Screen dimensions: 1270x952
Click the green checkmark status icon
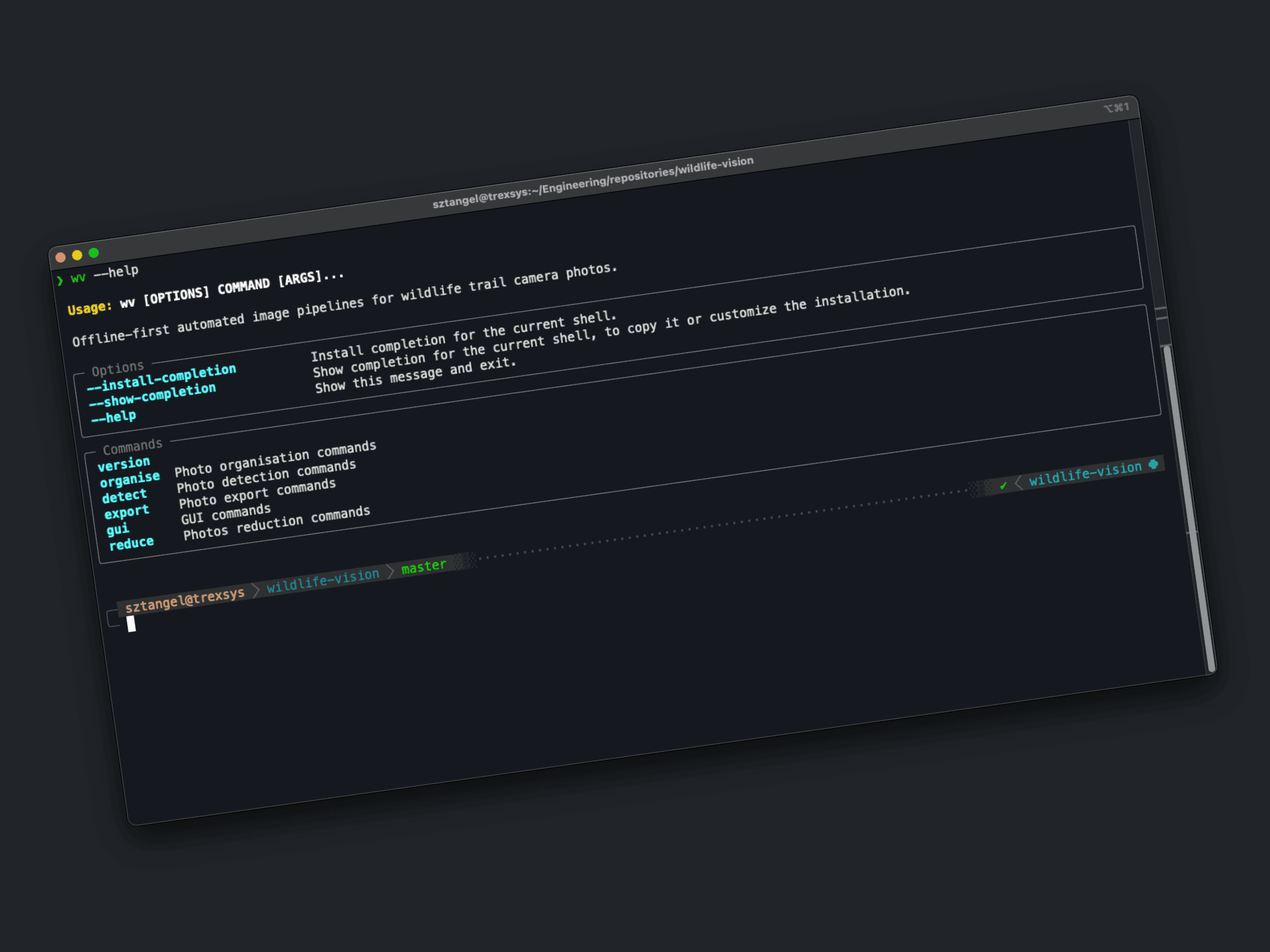point(1003,486)
